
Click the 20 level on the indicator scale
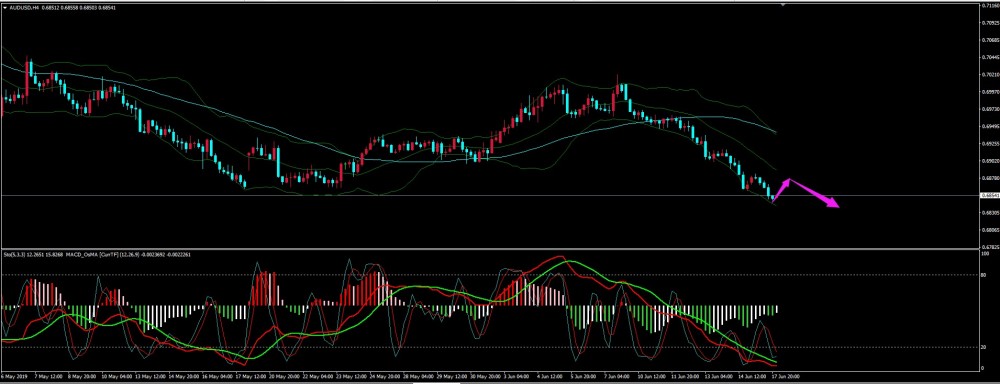pyautogui.click(x=984, y=348)
